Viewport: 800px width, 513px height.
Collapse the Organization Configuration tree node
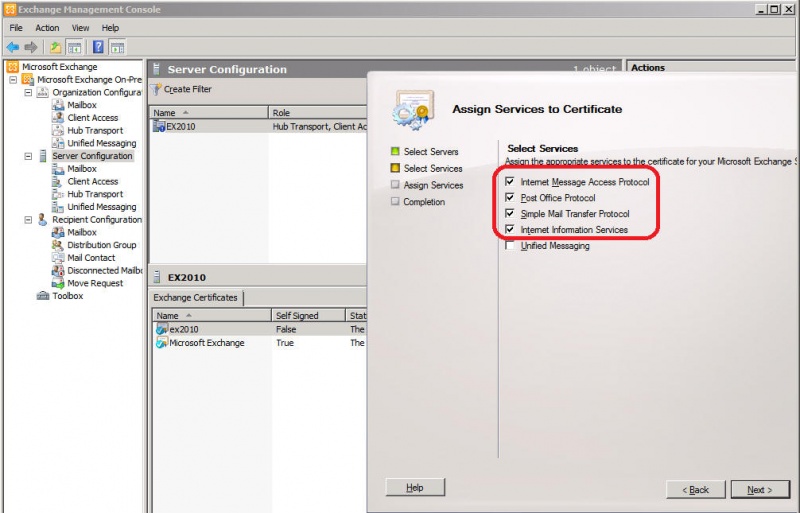point(28,92)
